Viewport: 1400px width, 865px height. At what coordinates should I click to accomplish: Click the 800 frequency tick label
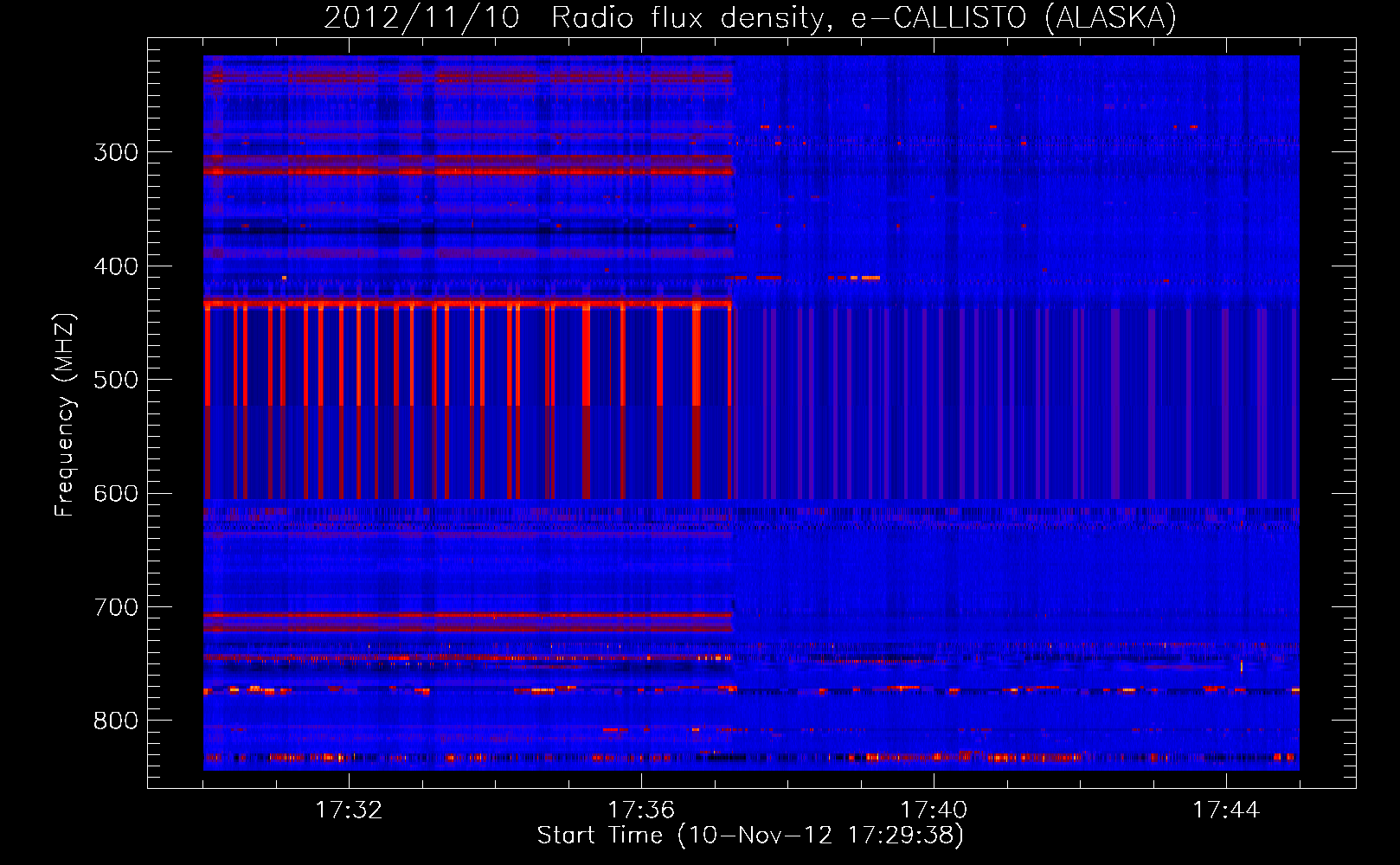(117, 721)
